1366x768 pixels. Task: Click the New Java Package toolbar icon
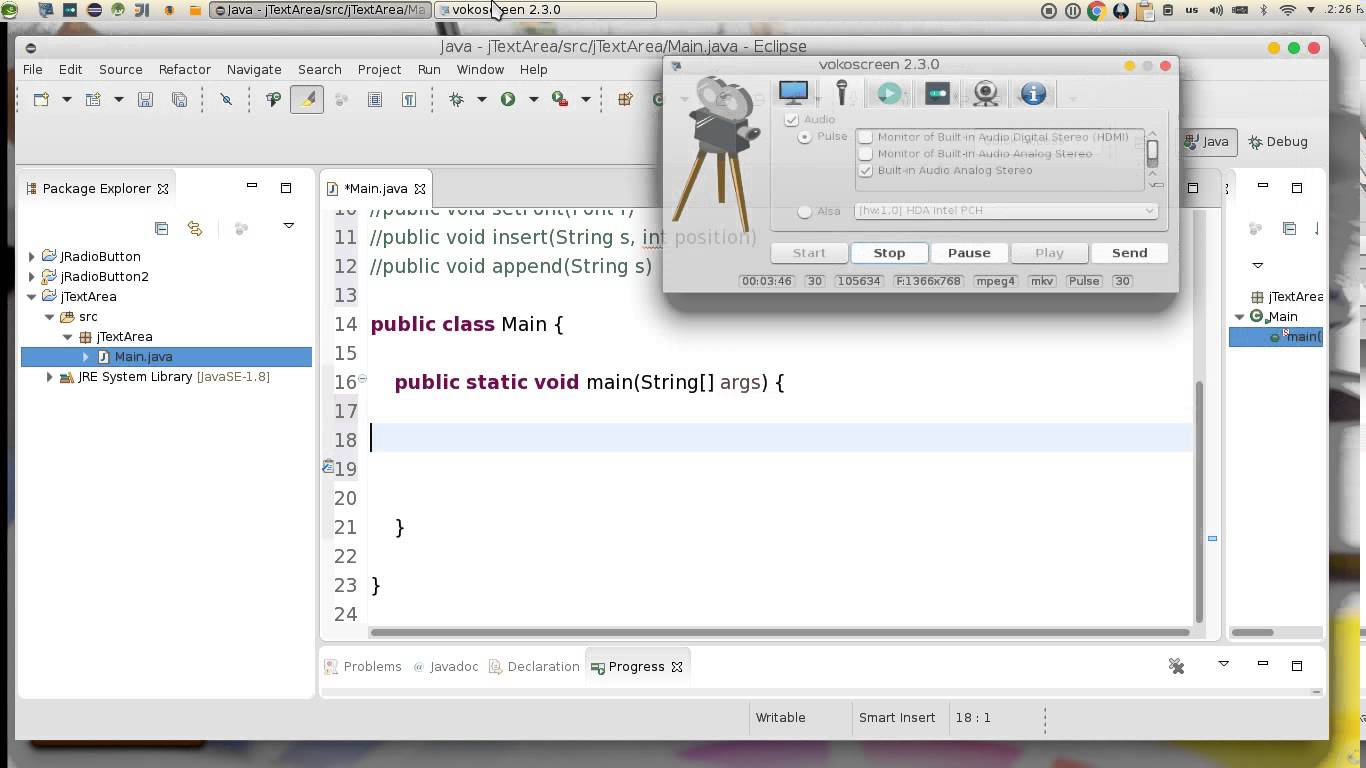click(x=625, y=99)
